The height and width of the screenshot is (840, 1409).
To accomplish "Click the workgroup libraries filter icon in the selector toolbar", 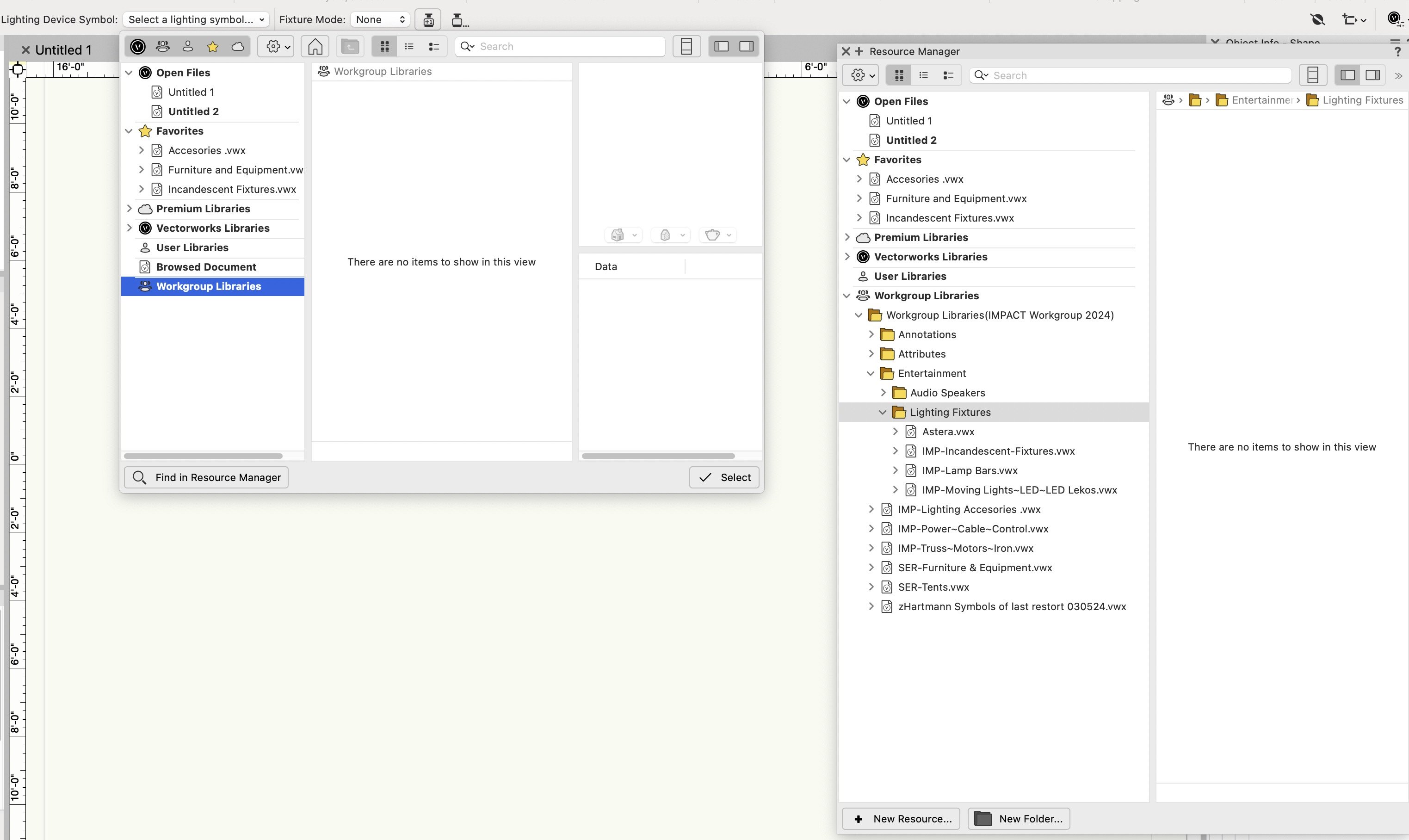I will tap(163, 46).
